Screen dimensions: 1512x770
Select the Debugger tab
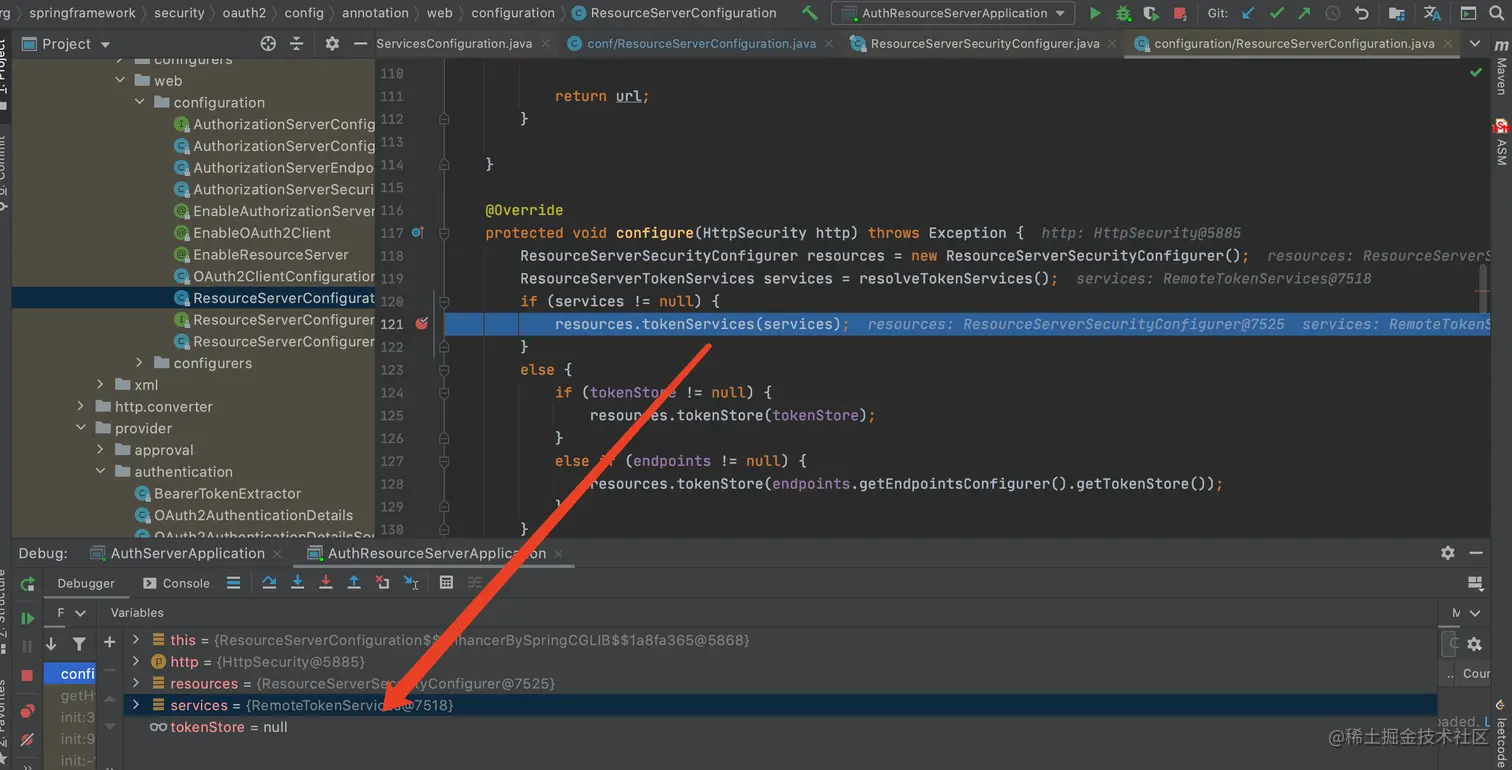(x=86, y=583)
